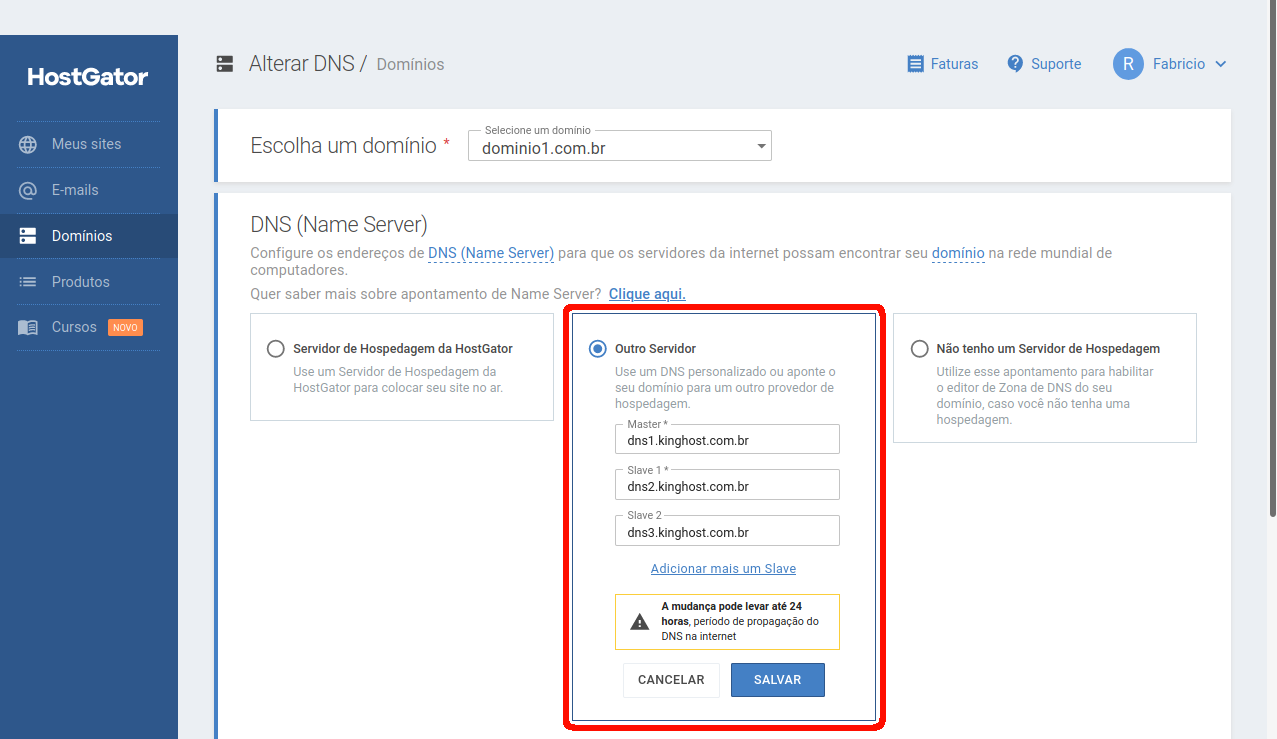Click the NOVO badge next to Cursos
This screenshot has width=1277, height=739.
125,328
